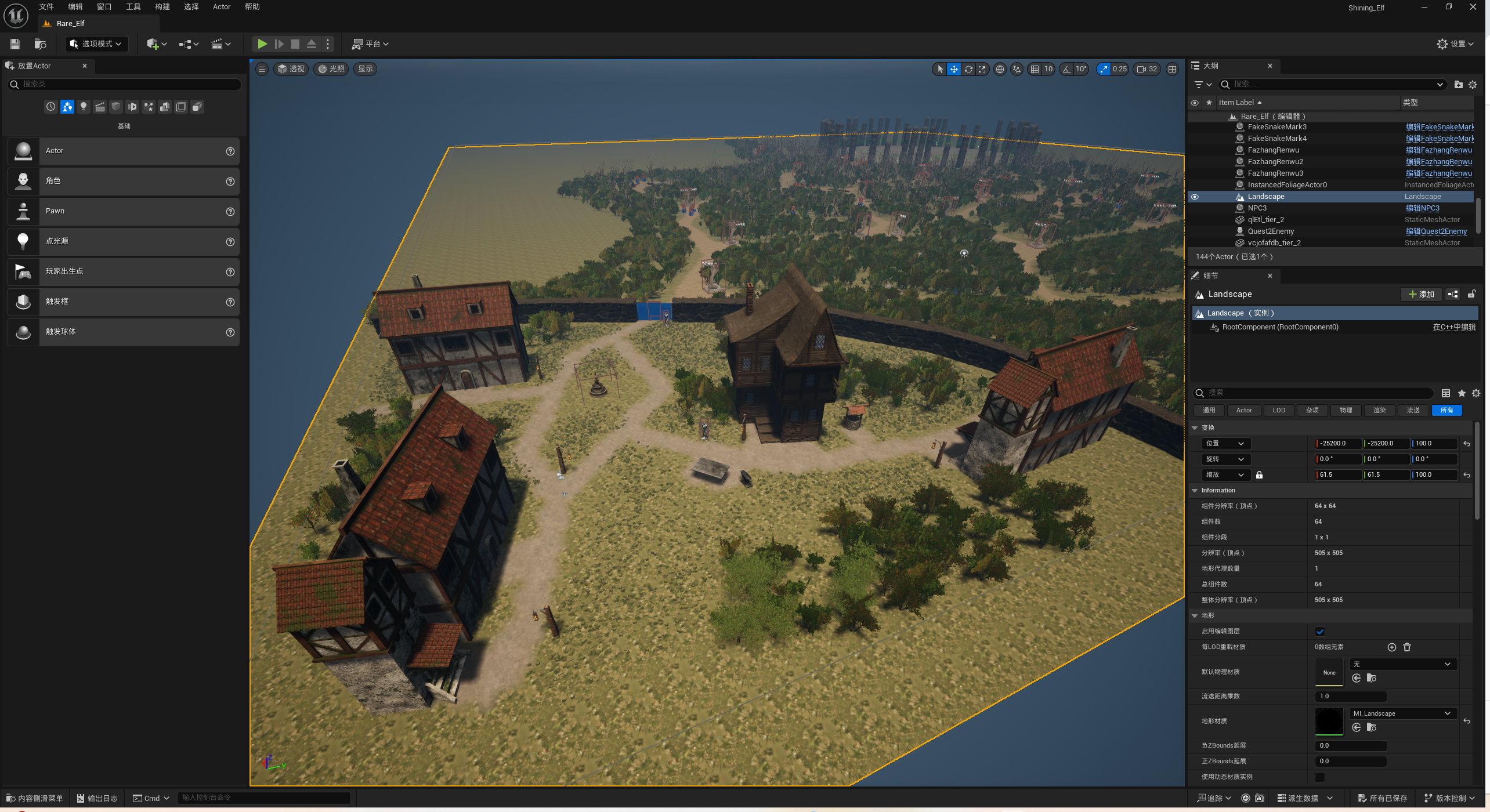This screenshot has width=1490, height=812.
Task: Click the landscape material black thumbnail
Action: pyautogui.click(x=1329, y=721)
